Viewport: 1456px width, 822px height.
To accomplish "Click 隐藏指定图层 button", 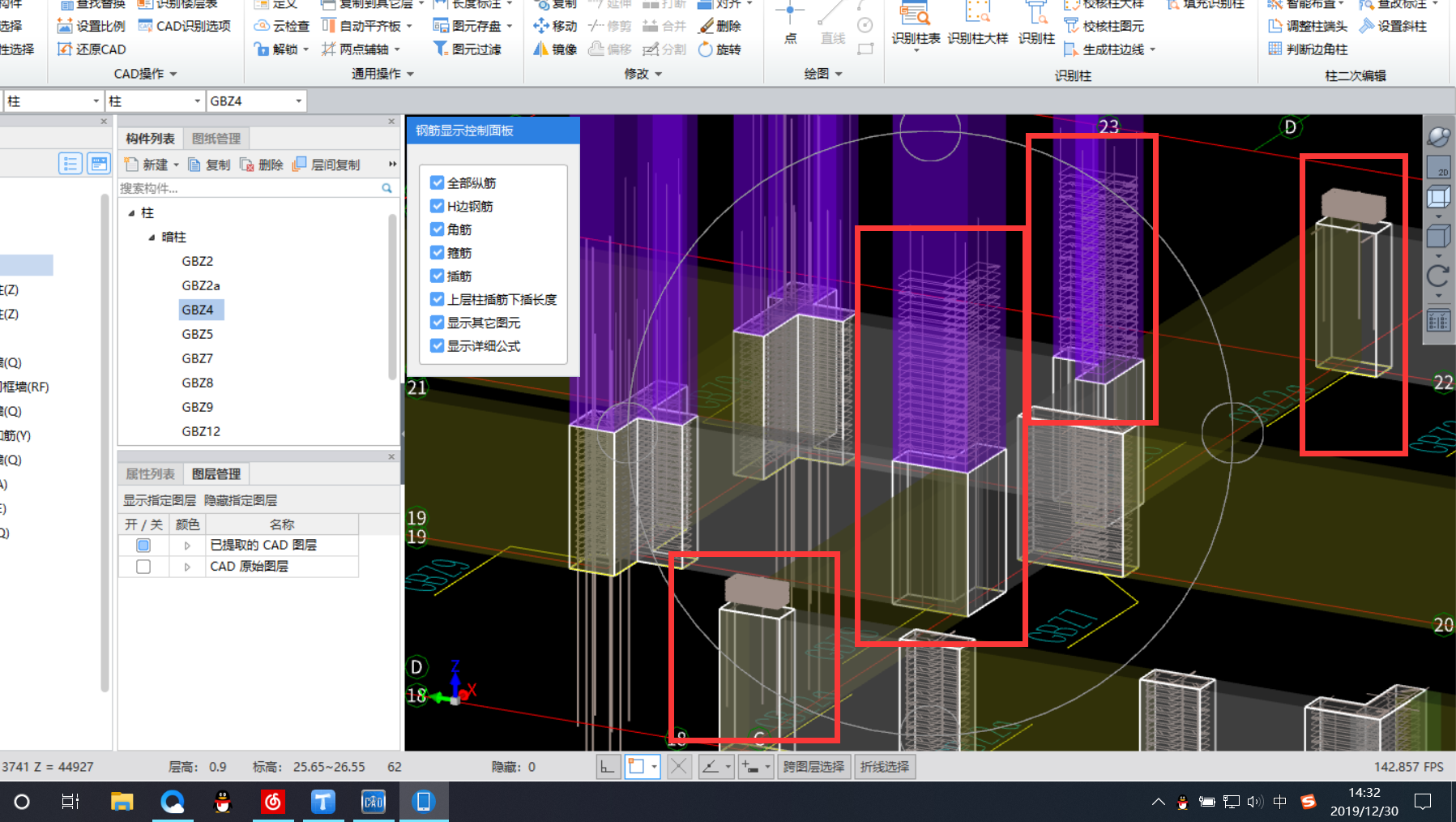I will [x=241, y=500].
